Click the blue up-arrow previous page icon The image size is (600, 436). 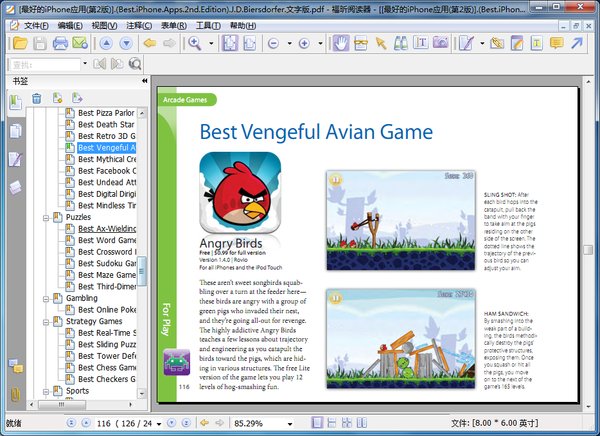pos(106,43)
